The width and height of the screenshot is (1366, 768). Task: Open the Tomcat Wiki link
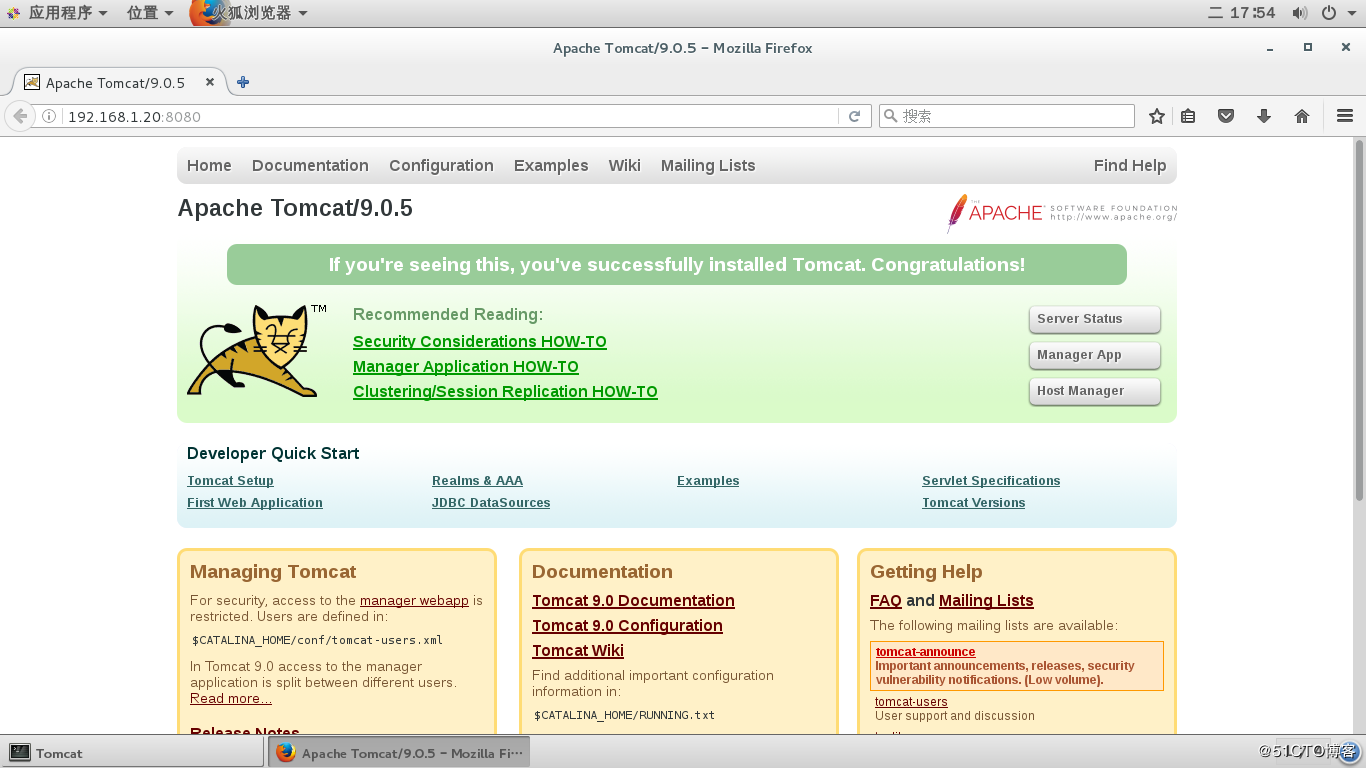pyautogui.click(x=578, y=651)
